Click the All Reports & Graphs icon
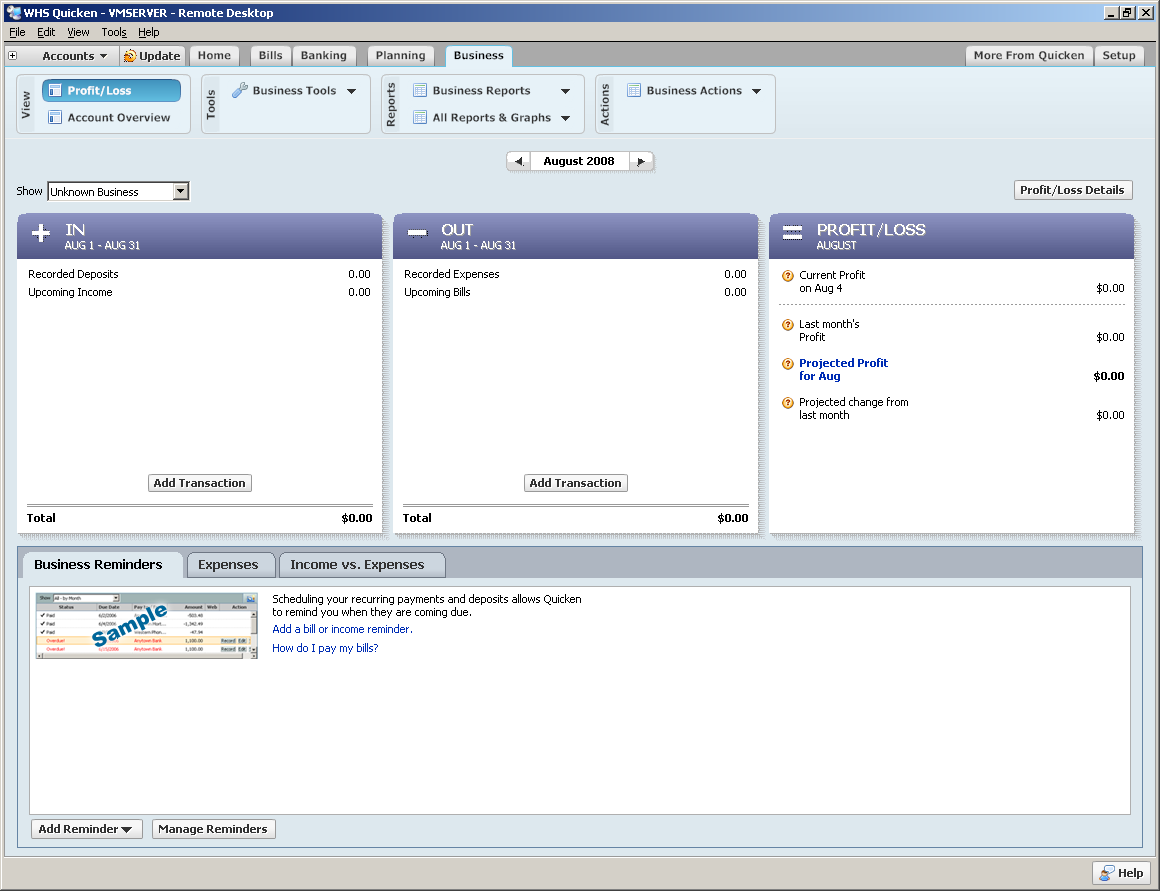 (x=419, y=117)
